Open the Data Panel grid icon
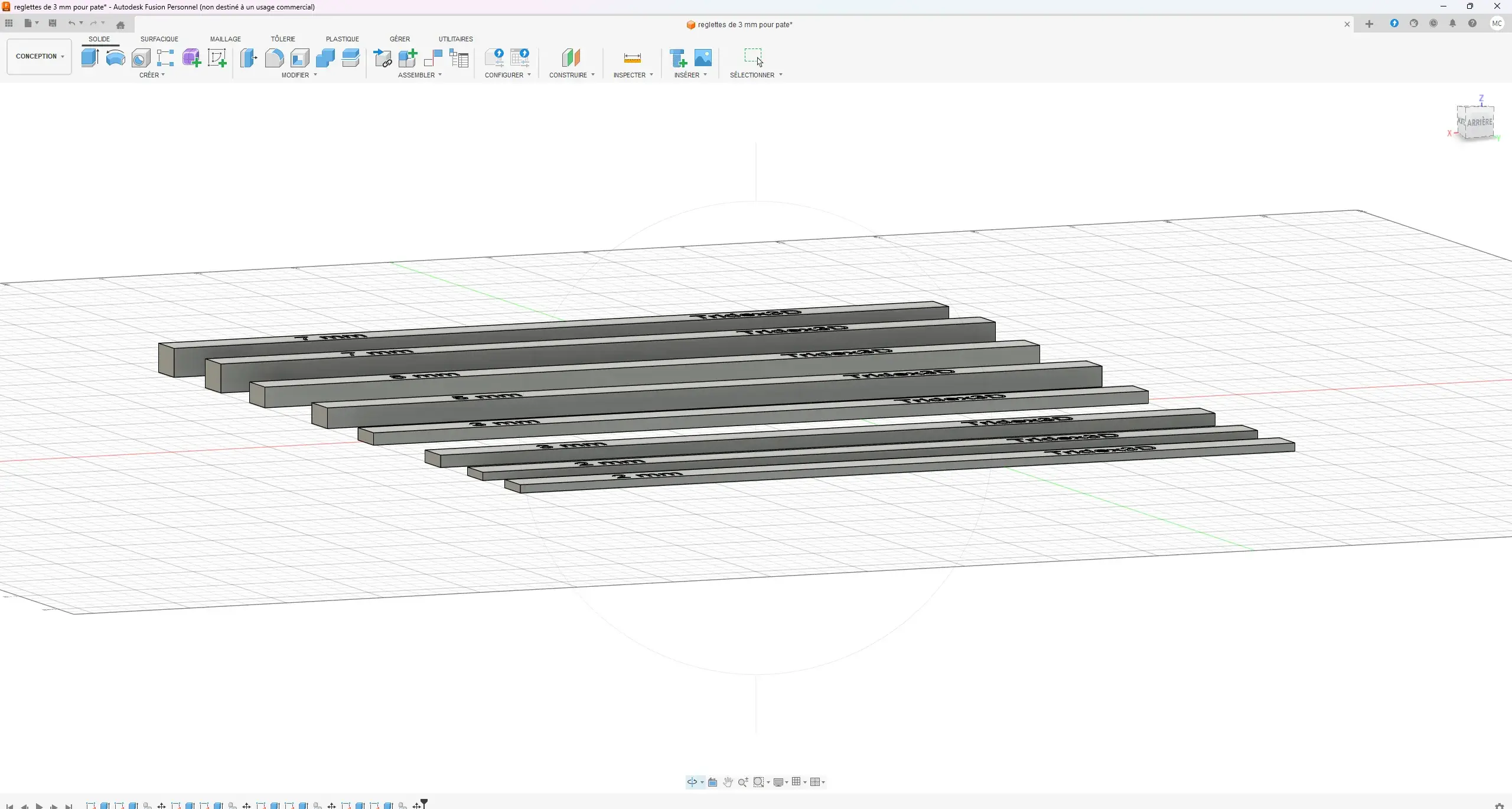The image size is (1512, 809). pos(9,23)
